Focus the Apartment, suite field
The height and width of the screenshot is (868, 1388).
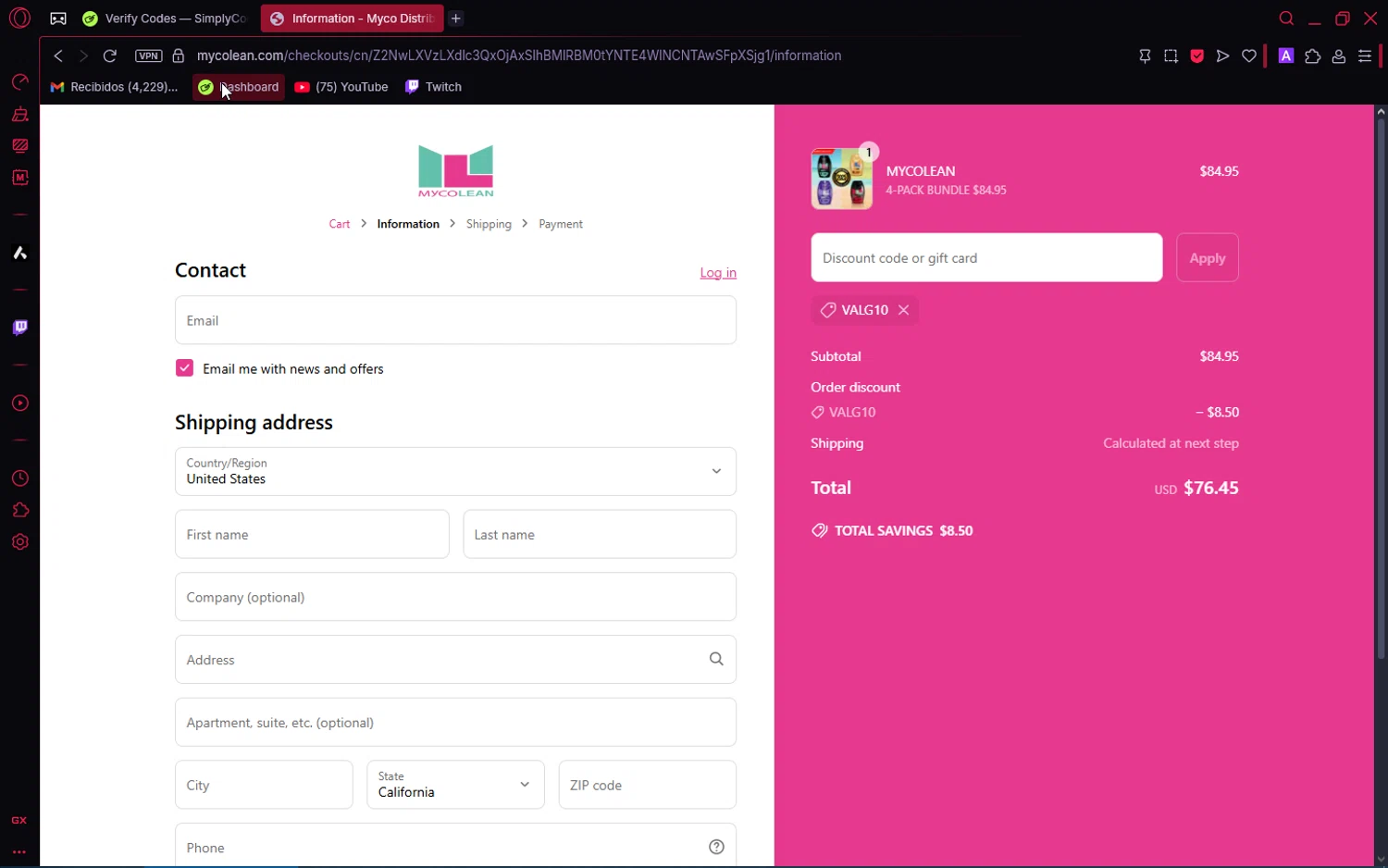point(455,722)
